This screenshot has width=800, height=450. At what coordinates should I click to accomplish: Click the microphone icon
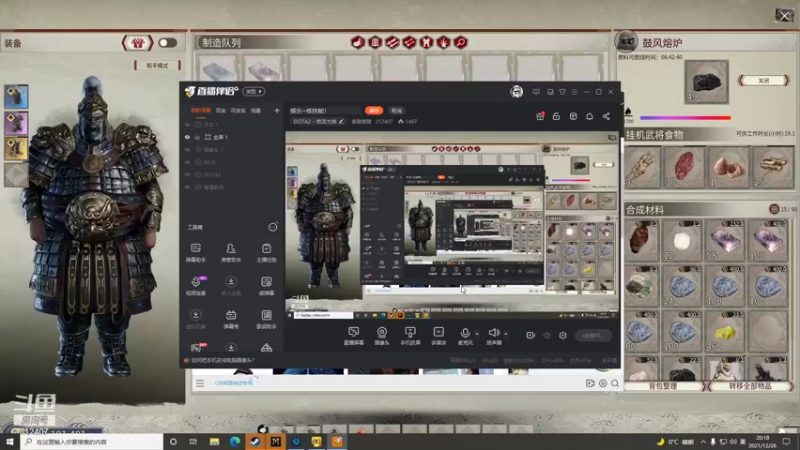tap(465, 335)
